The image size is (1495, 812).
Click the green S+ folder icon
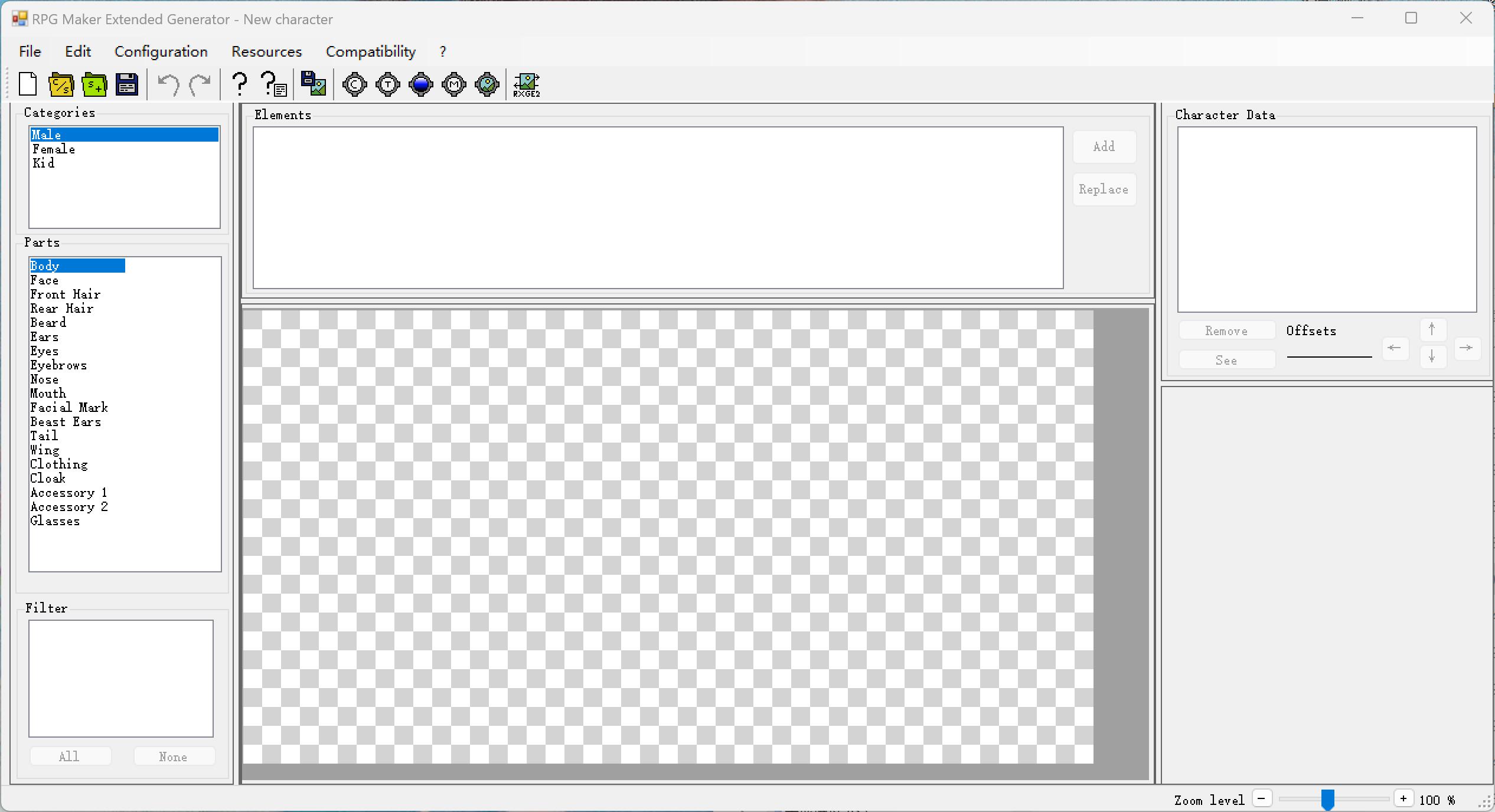coord(94,84)
